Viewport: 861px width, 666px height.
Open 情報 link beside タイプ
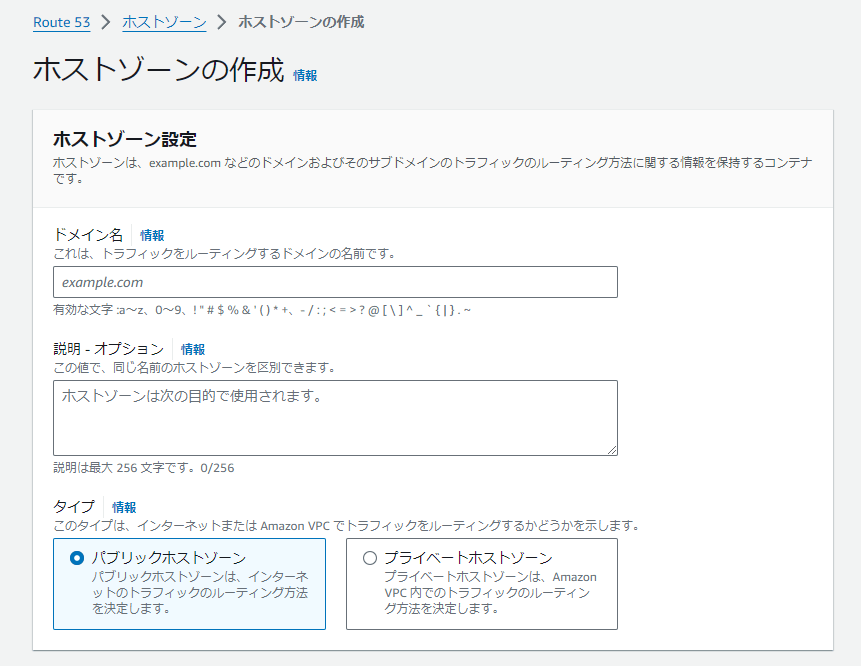coord(124,507)
